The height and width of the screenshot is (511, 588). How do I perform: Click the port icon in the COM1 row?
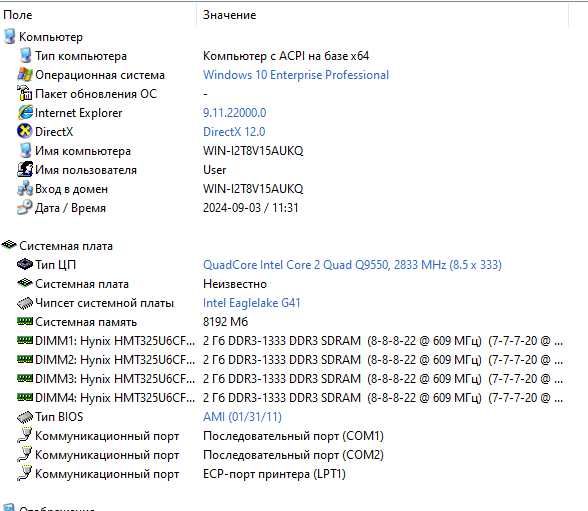25,436
